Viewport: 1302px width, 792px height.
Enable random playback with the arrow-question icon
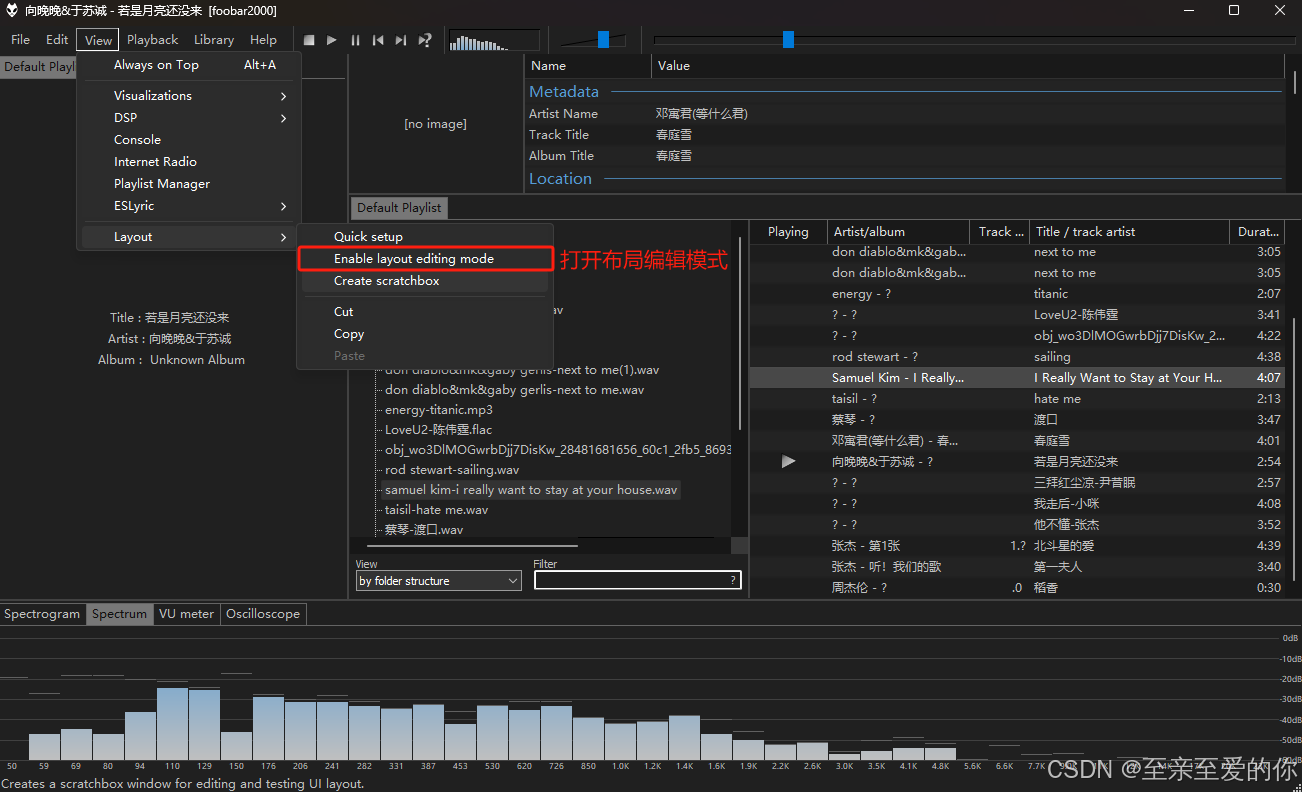[424, 40]
